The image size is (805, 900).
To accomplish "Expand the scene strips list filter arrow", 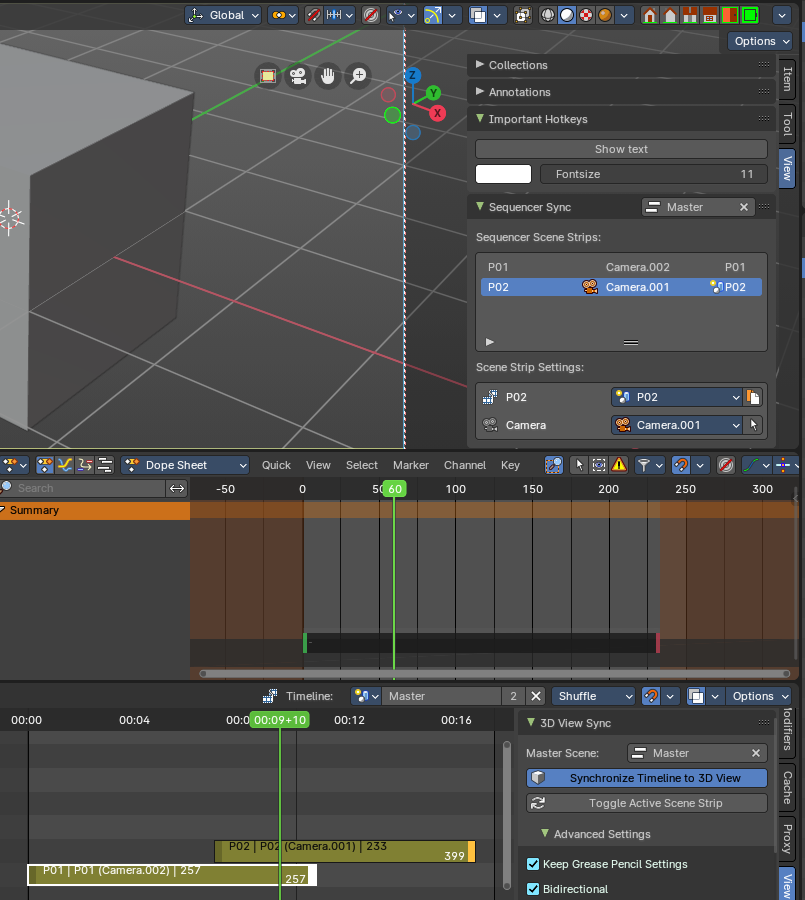I will (490, 342).
